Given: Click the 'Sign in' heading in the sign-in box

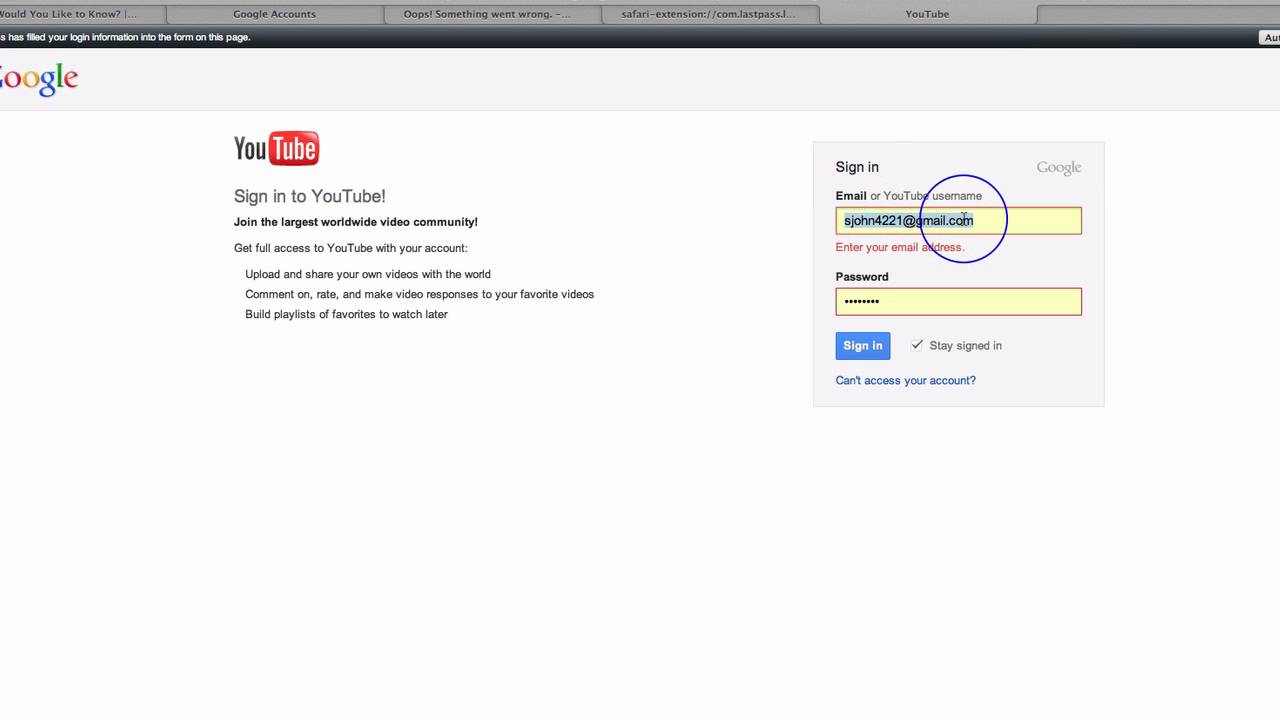Looking at the screenshot, I should tap(857, 167).
